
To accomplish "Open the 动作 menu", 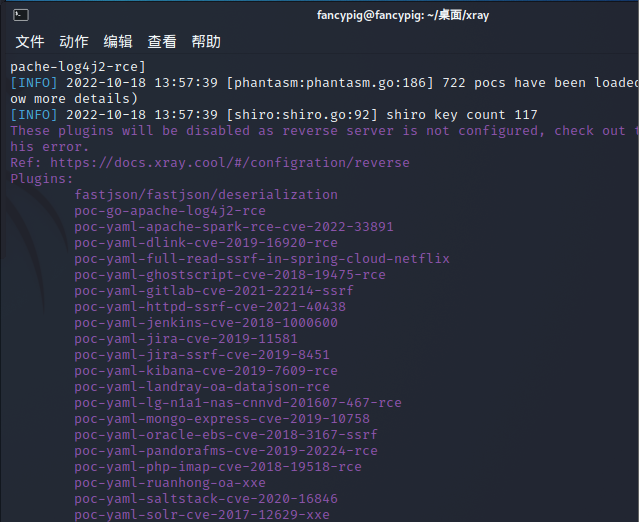I will [74, 41].
